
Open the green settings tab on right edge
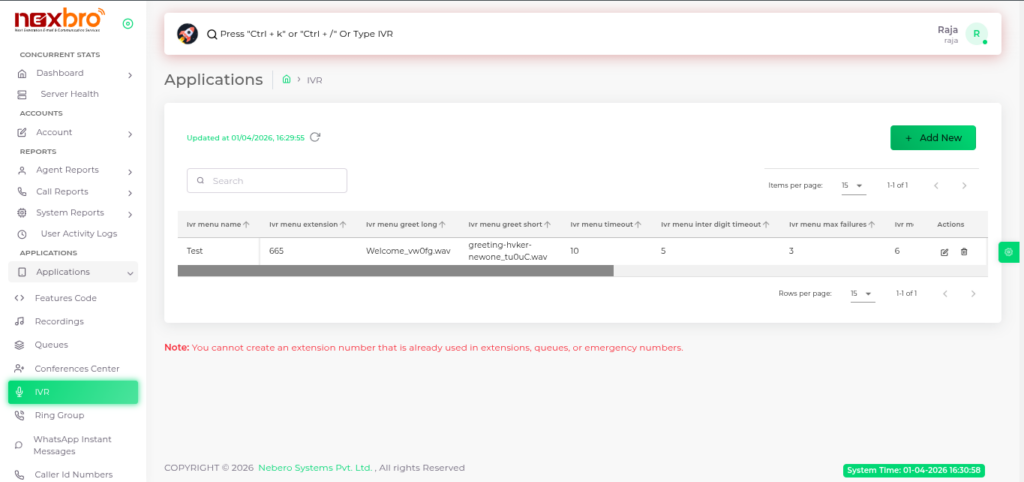[1009, 252]
